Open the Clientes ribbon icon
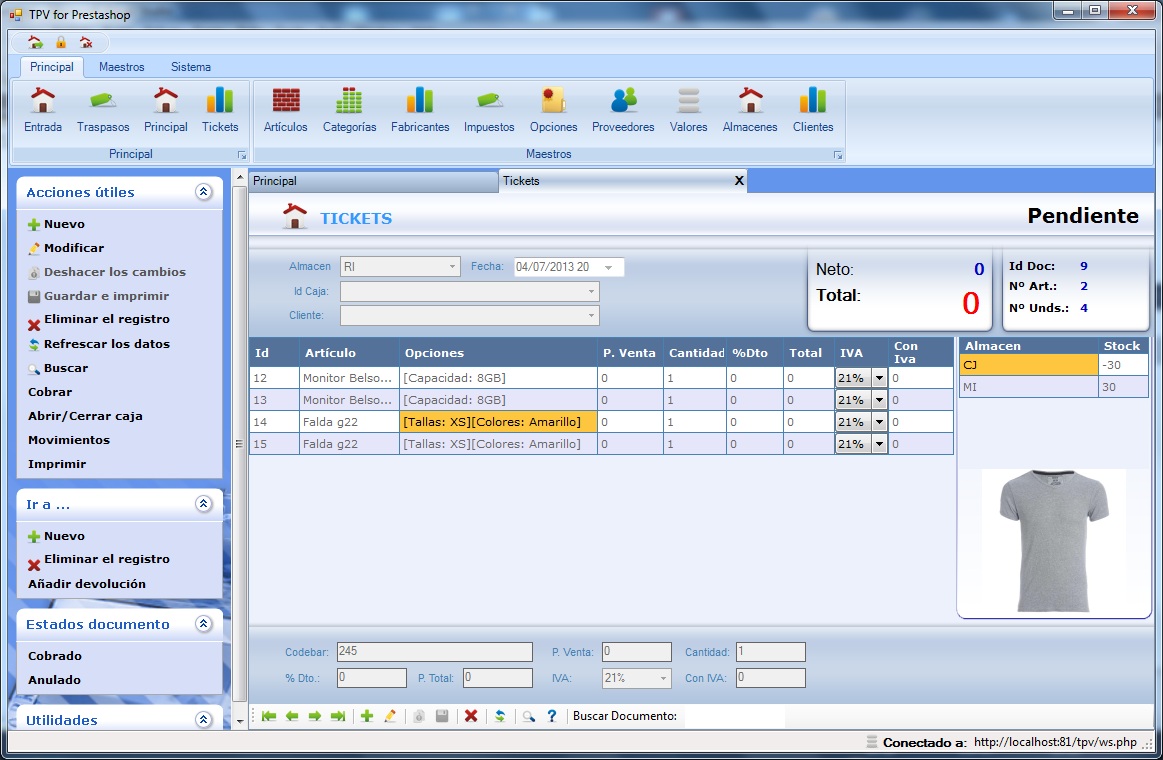 (x=812, y=110)
